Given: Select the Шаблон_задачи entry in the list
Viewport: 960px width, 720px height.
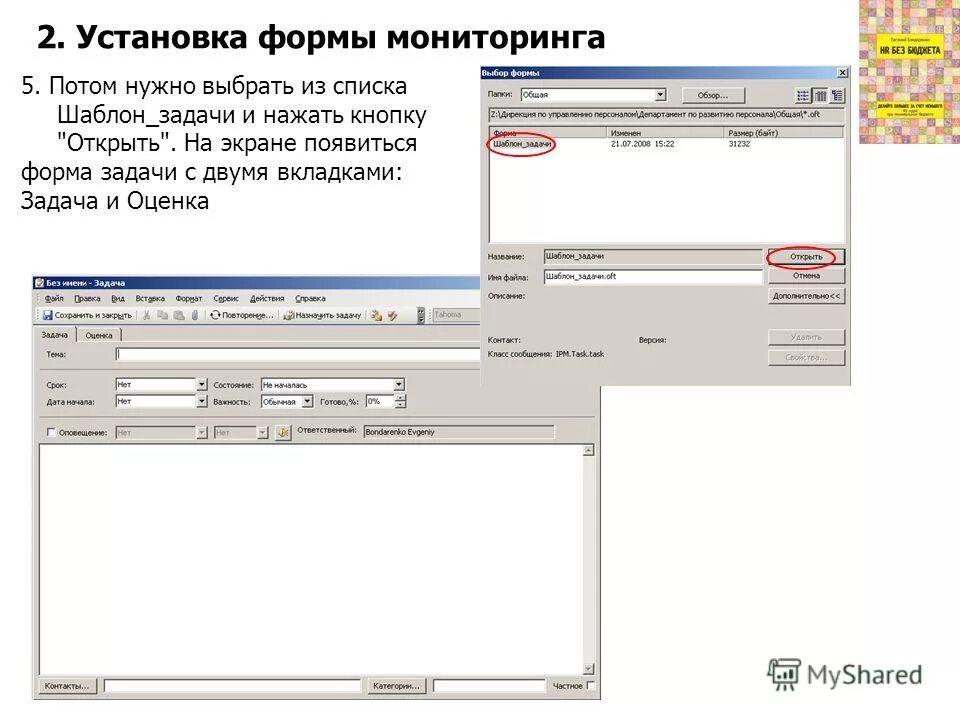Looking at the screenshot, I should (524, 142).
